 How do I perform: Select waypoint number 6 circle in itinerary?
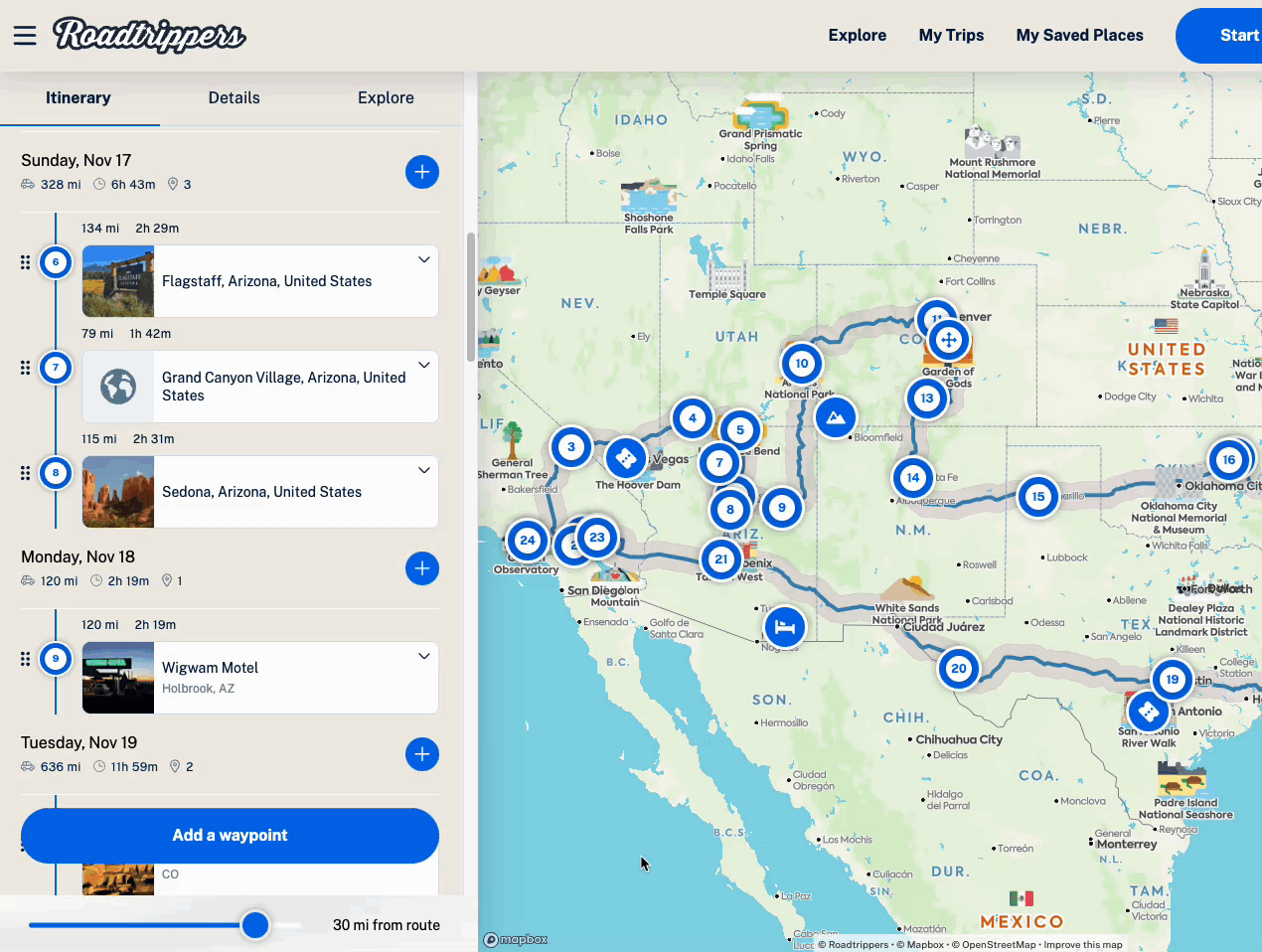click(x=56, y=262)
